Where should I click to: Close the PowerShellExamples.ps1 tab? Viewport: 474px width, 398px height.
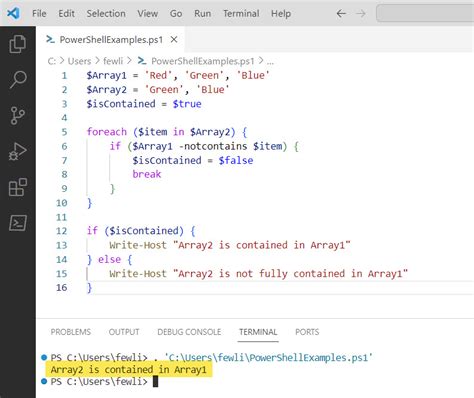(x=174, y=40)
